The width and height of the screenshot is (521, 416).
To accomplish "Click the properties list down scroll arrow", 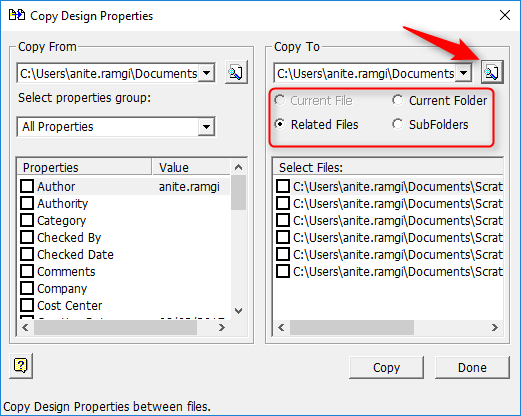I will pyautogui.click(x=239, y=311).
